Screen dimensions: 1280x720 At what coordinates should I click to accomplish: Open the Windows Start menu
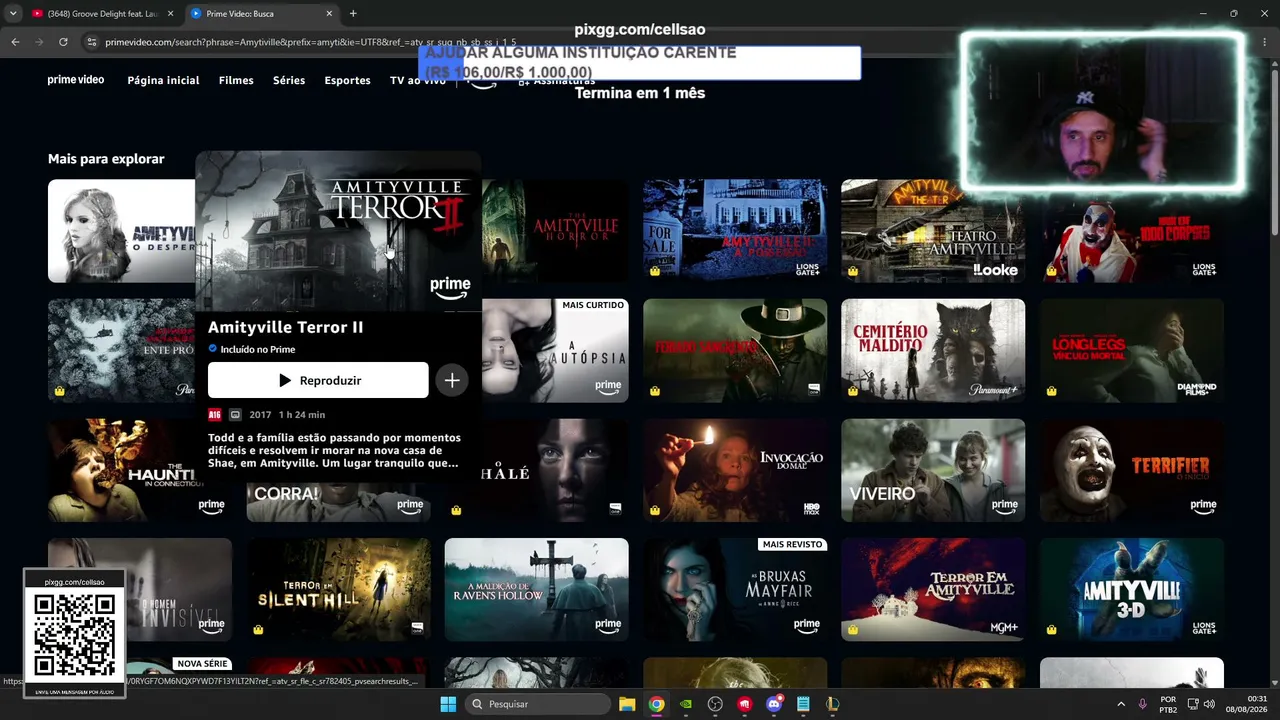click(448, 704)
